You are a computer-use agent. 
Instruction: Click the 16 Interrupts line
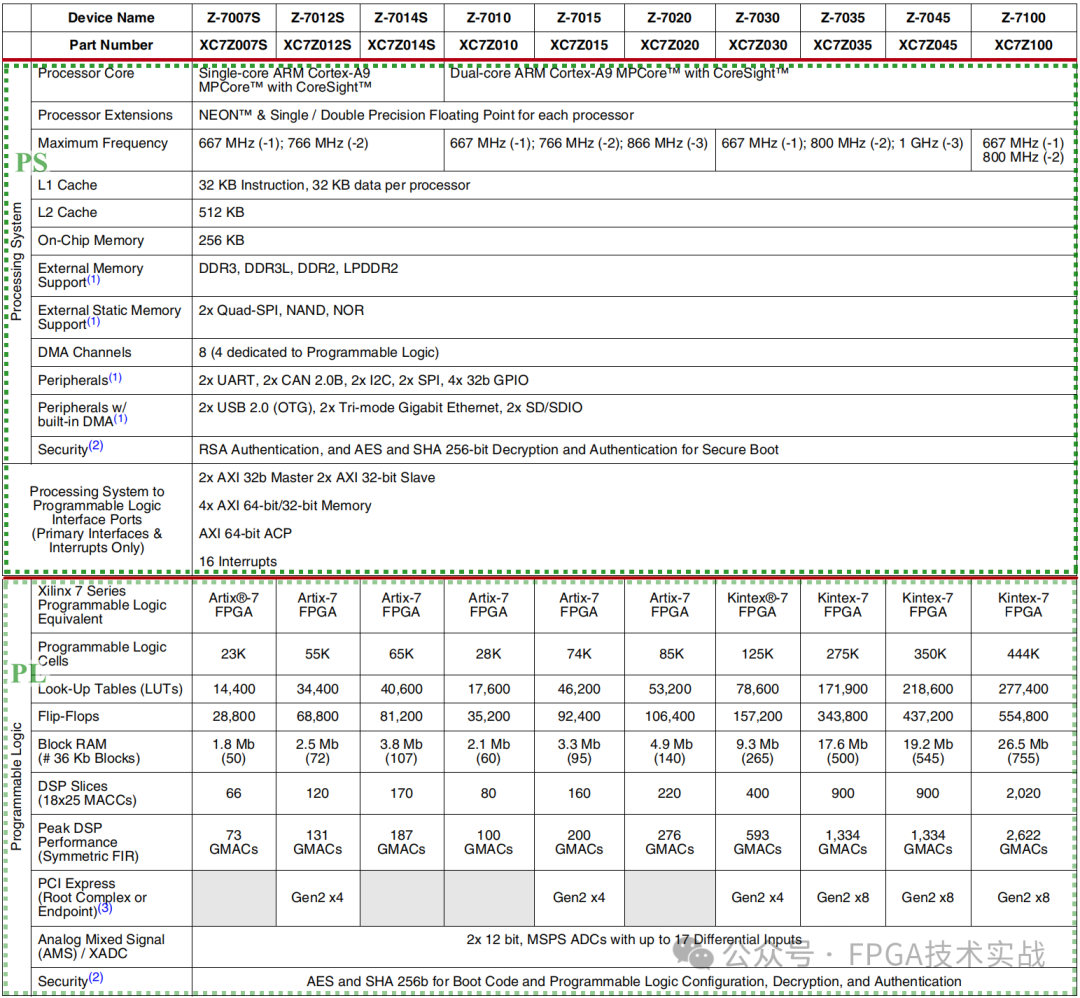[x=238, y=562]
